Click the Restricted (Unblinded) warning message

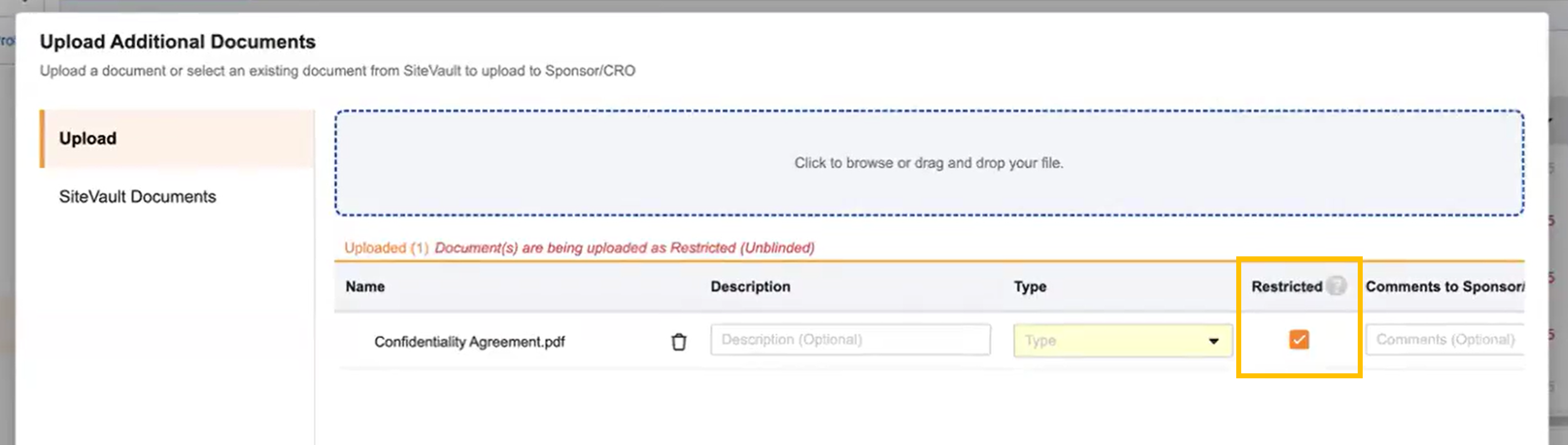(624, 248)
